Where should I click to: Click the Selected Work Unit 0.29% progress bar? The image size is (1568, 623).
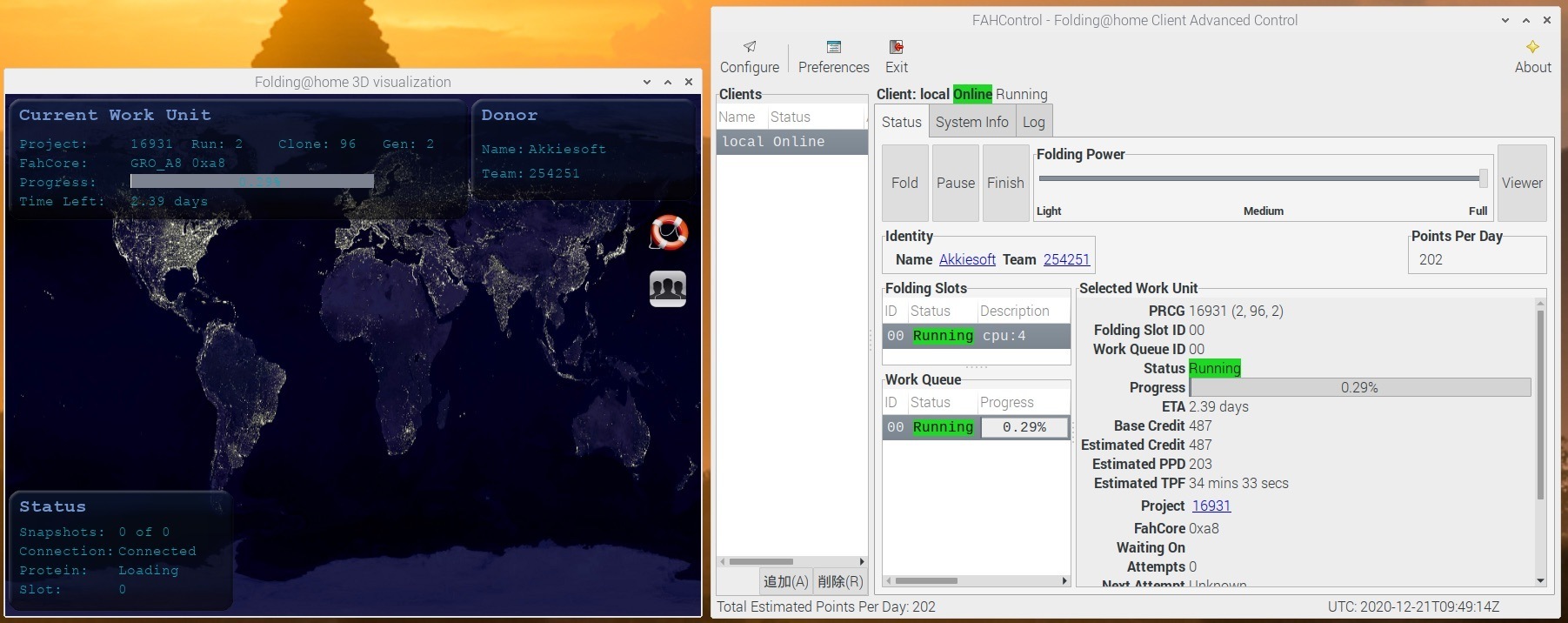click(1359, 387)
